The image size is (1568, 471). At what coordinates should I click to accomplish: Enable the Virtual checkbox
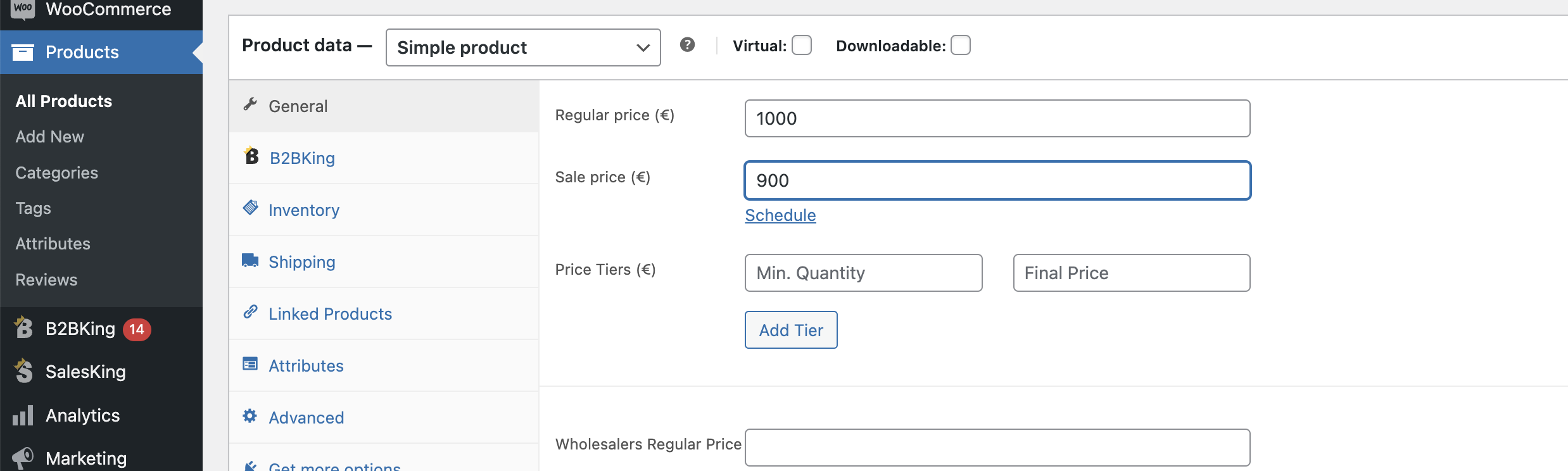802,46
